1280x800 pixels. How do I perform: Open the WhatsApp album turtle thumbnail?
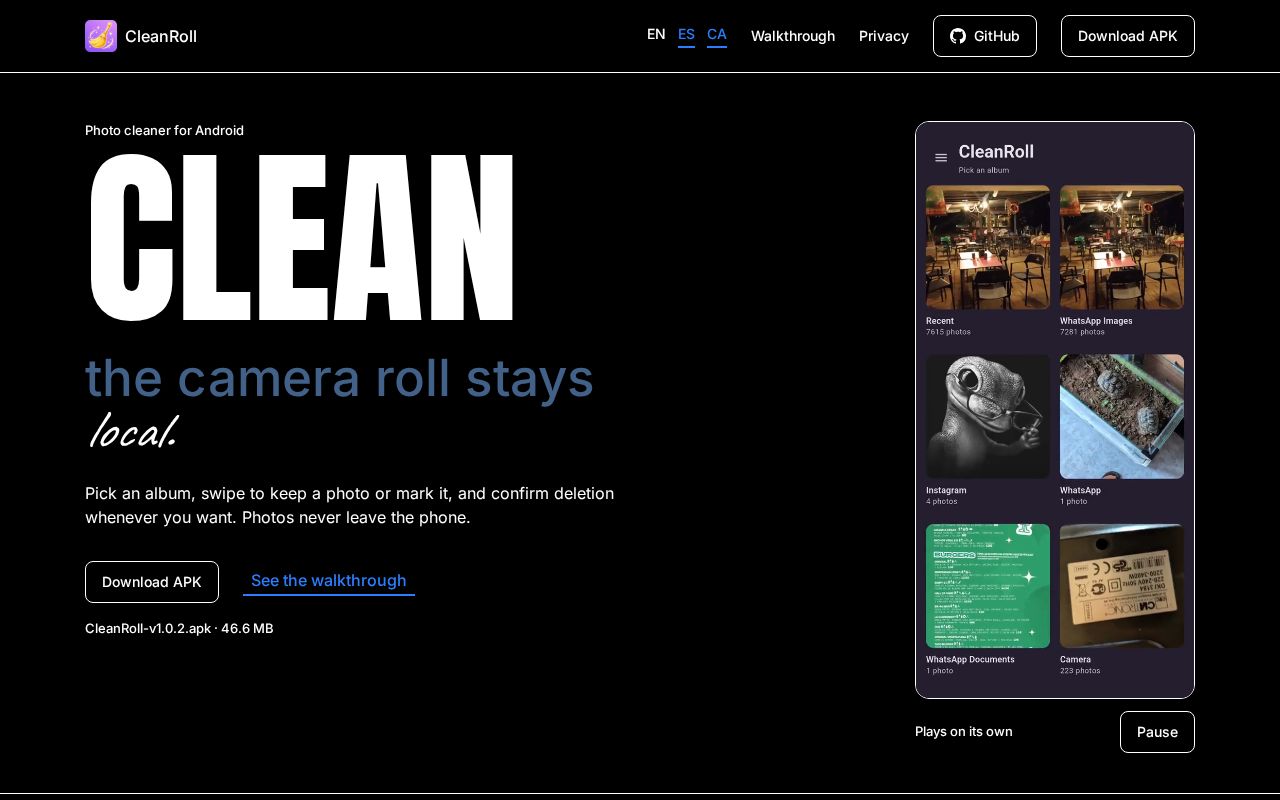1122,416
